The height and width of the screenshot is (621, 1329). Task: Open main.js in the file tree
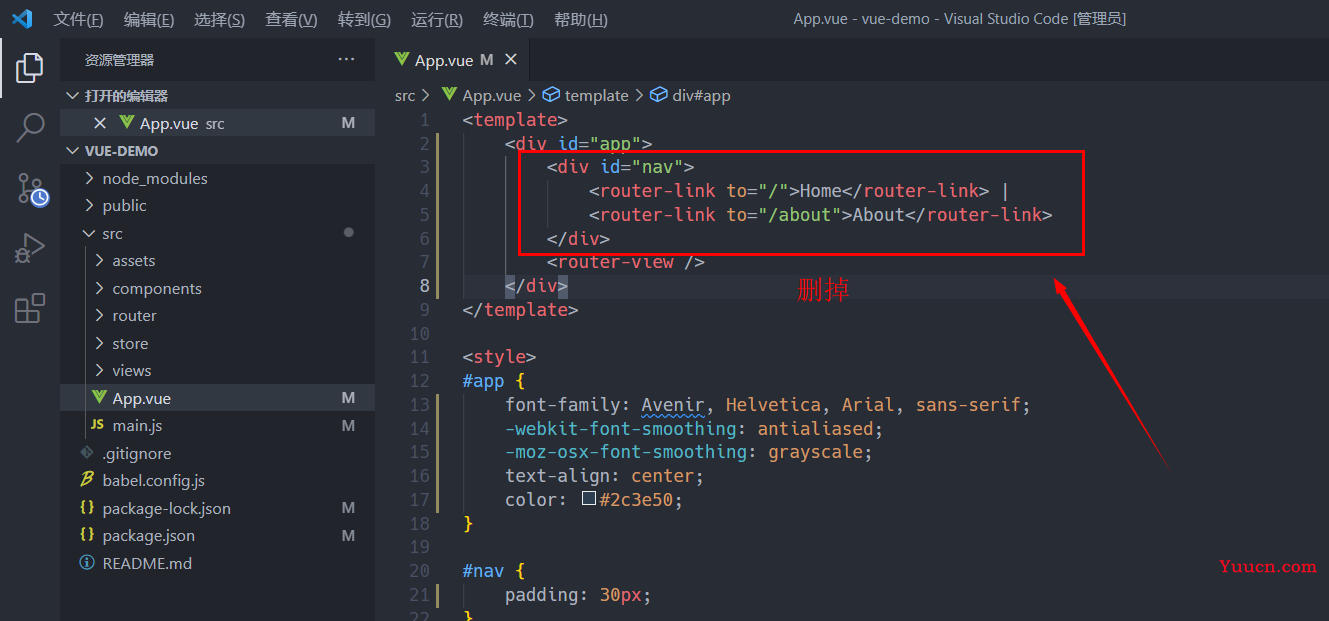217,425
